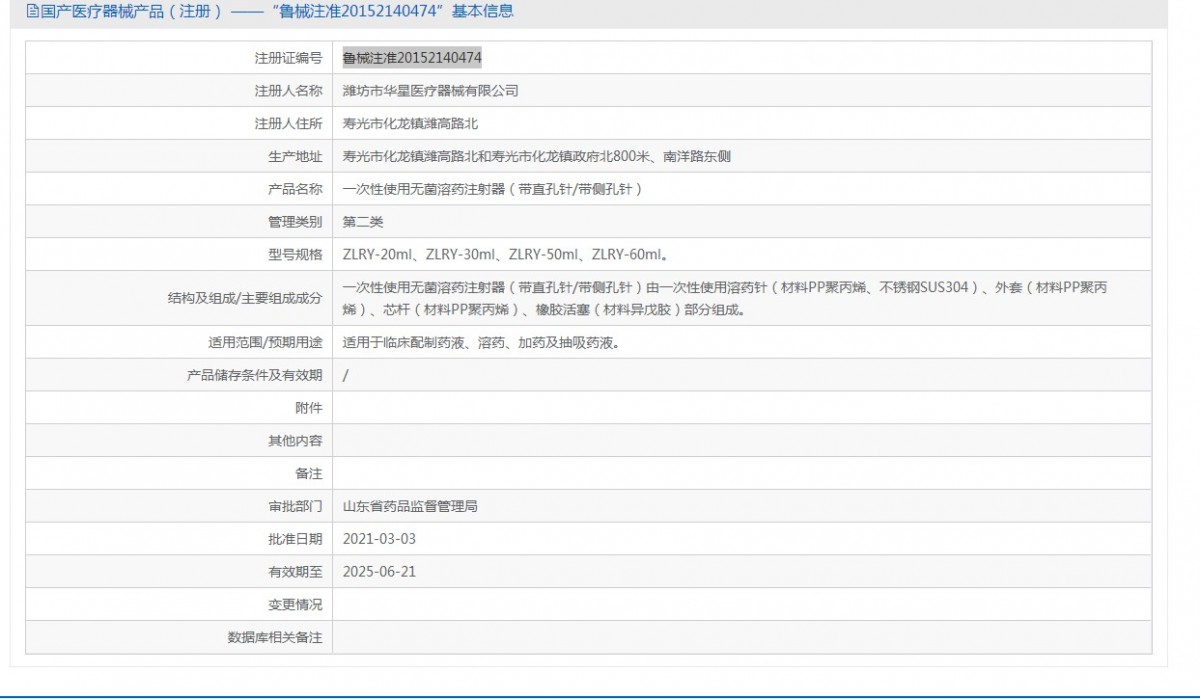Click the 附件 row label
The height and width of the screenshot is (699, 1200).
309,408
